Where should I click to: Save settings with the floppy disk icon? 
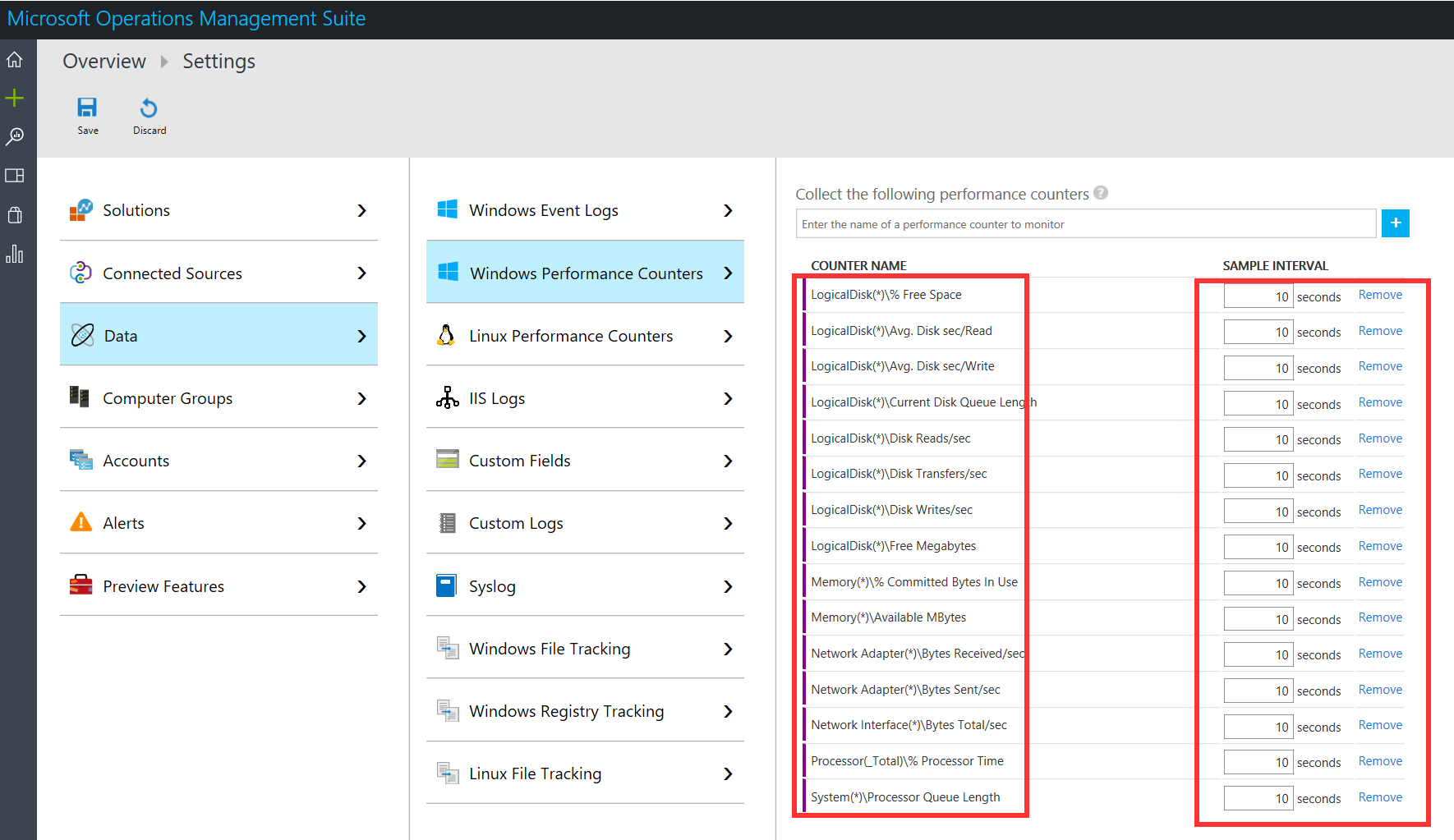87,108
